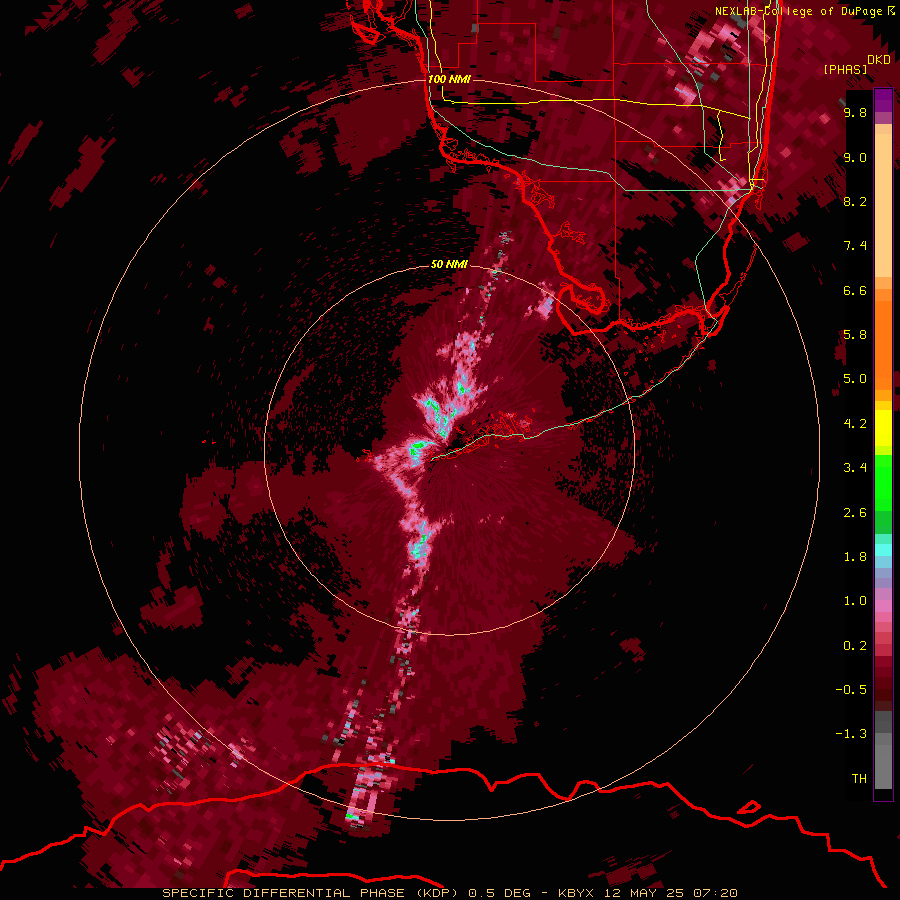This screenshot has height=900, width=900.
Task: Pick the bright green color bar segment
Action: (x=883, y=482)
